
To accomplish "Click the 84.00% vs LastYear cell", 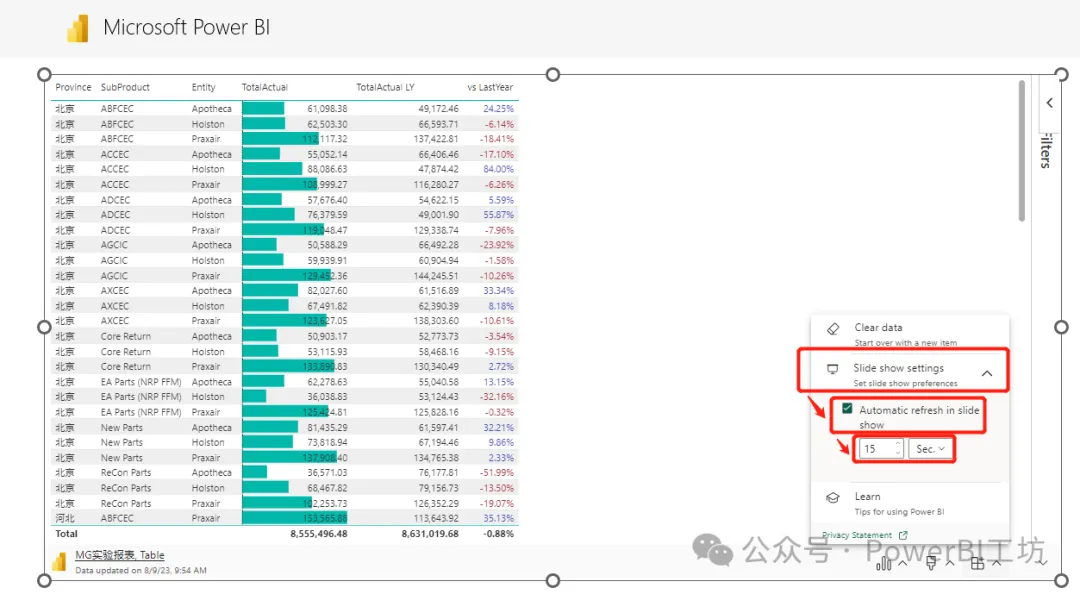I will click(x=498, y=169).
